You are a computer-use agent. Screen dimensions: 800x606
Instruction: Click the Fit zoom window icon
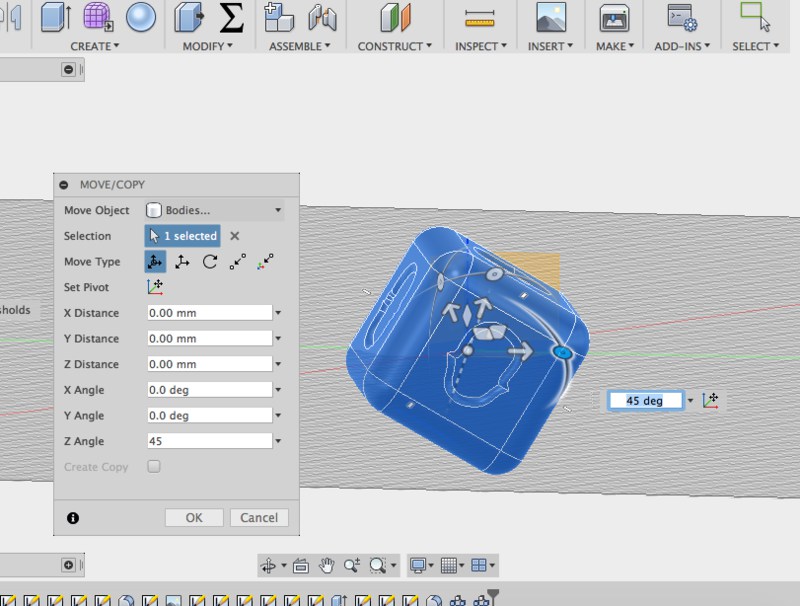[378, 565]
